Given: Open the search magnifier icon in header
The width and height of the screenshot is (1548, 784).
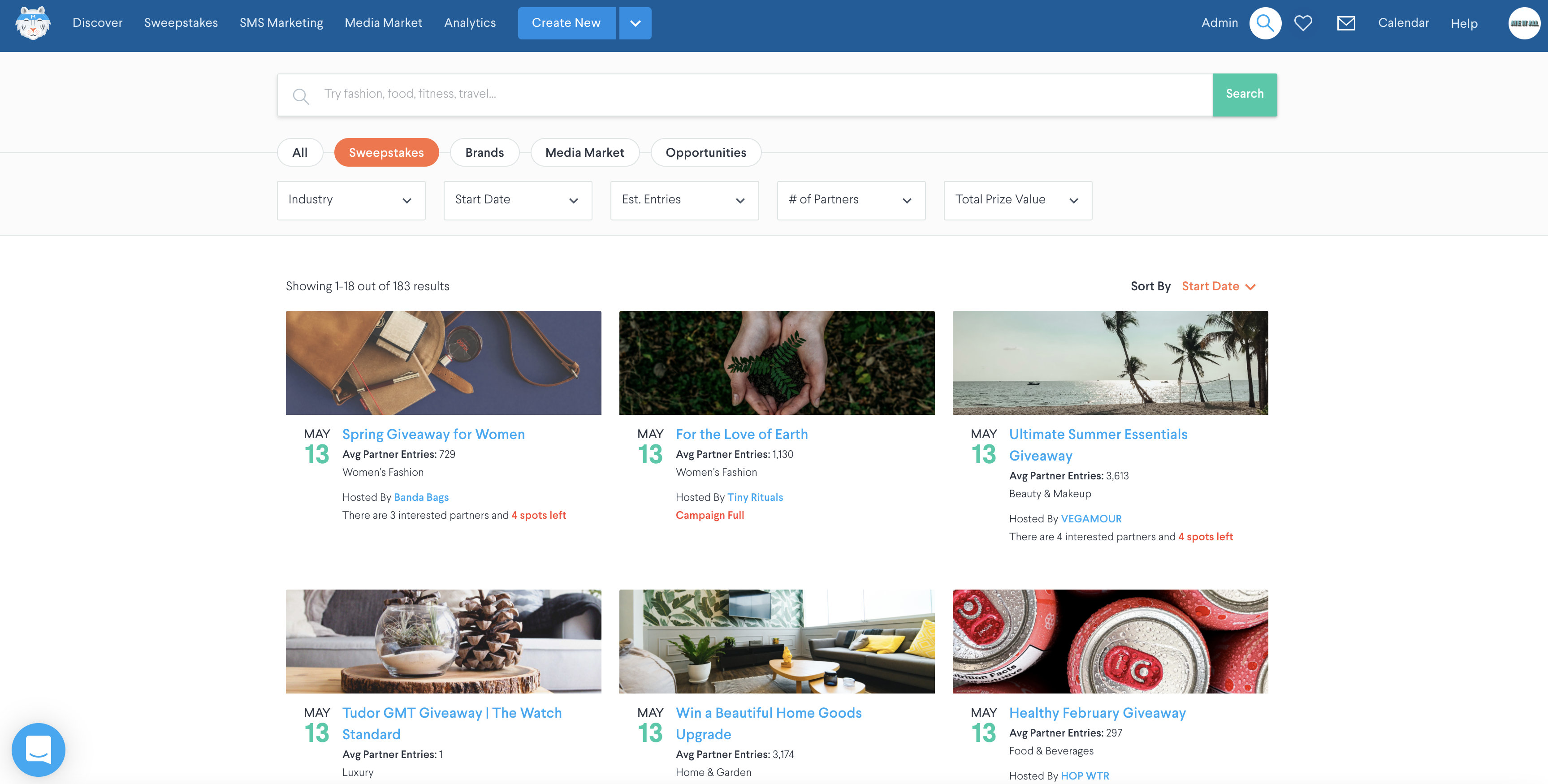Looking at the screenshot, I should coord(1265,23).
